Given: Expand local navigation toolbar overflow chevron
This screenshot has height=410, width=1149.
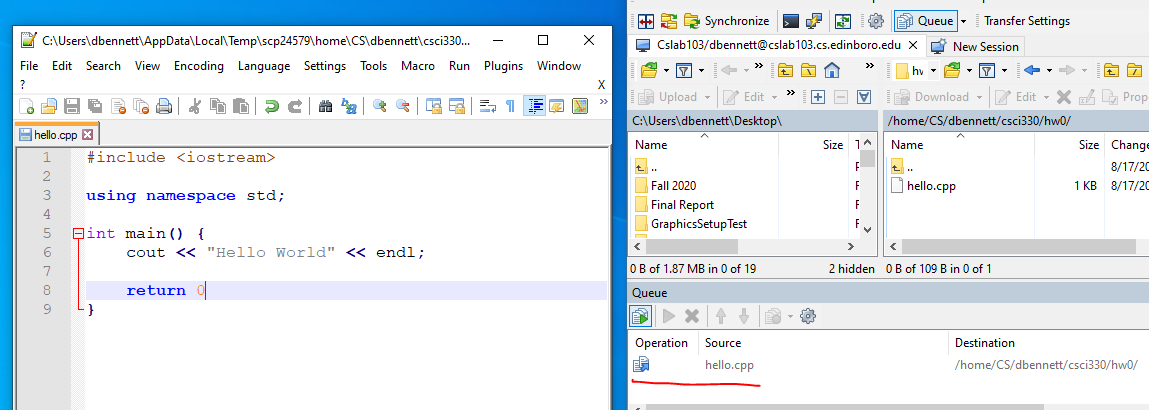Looking at the screenshot, I should point(870,66).
